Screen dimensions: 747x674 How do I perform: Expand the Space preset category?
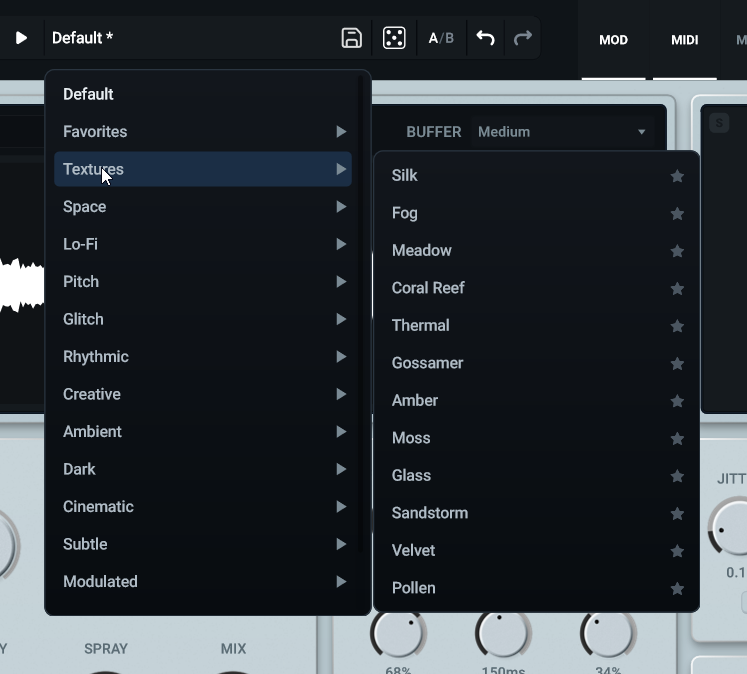(203, 207)
